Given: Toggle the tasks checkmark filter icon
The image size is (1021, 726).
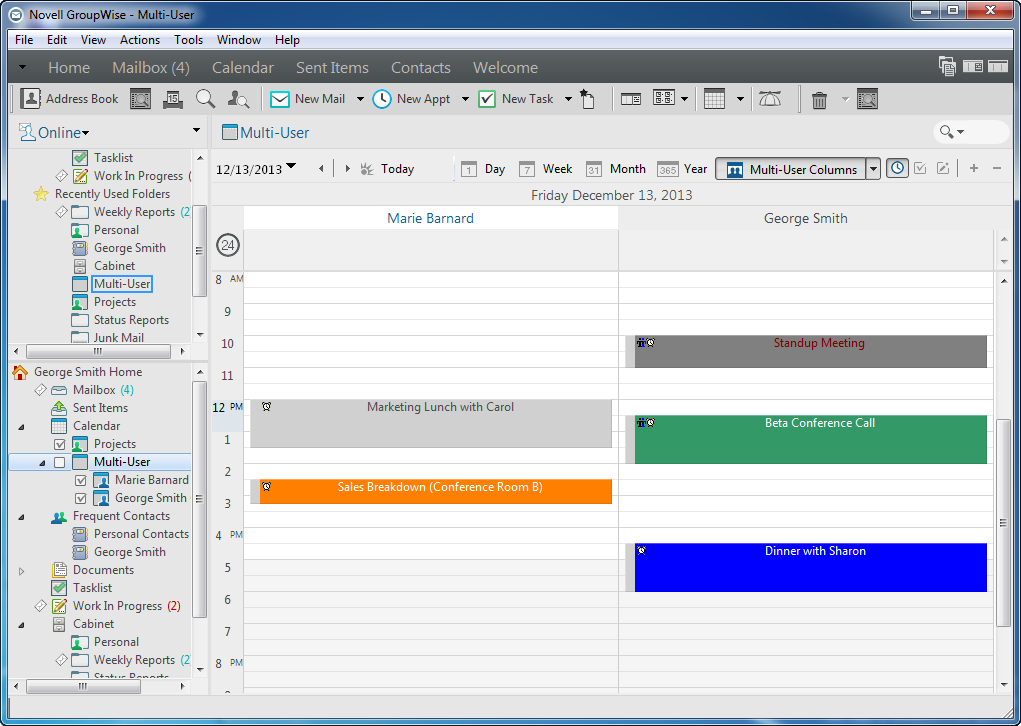Looking at the screenshot, I should pos(920,168).
